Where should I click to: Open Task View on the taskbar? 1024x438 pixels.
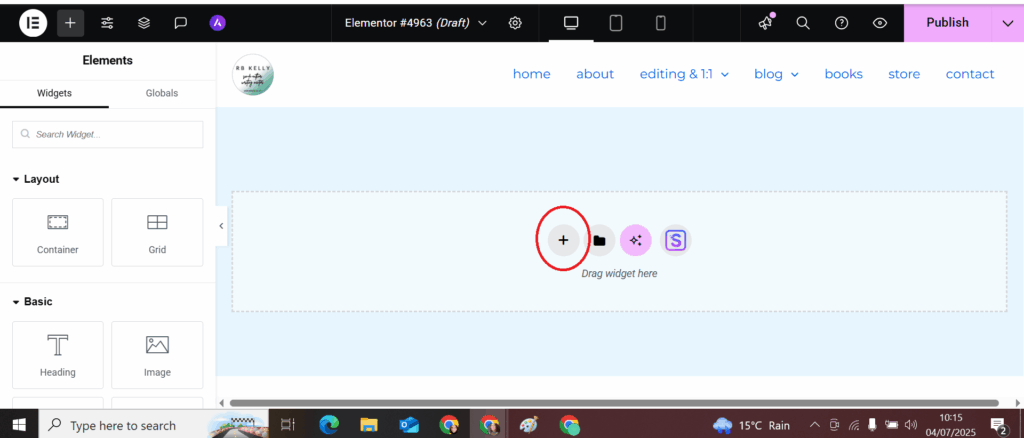287,425
